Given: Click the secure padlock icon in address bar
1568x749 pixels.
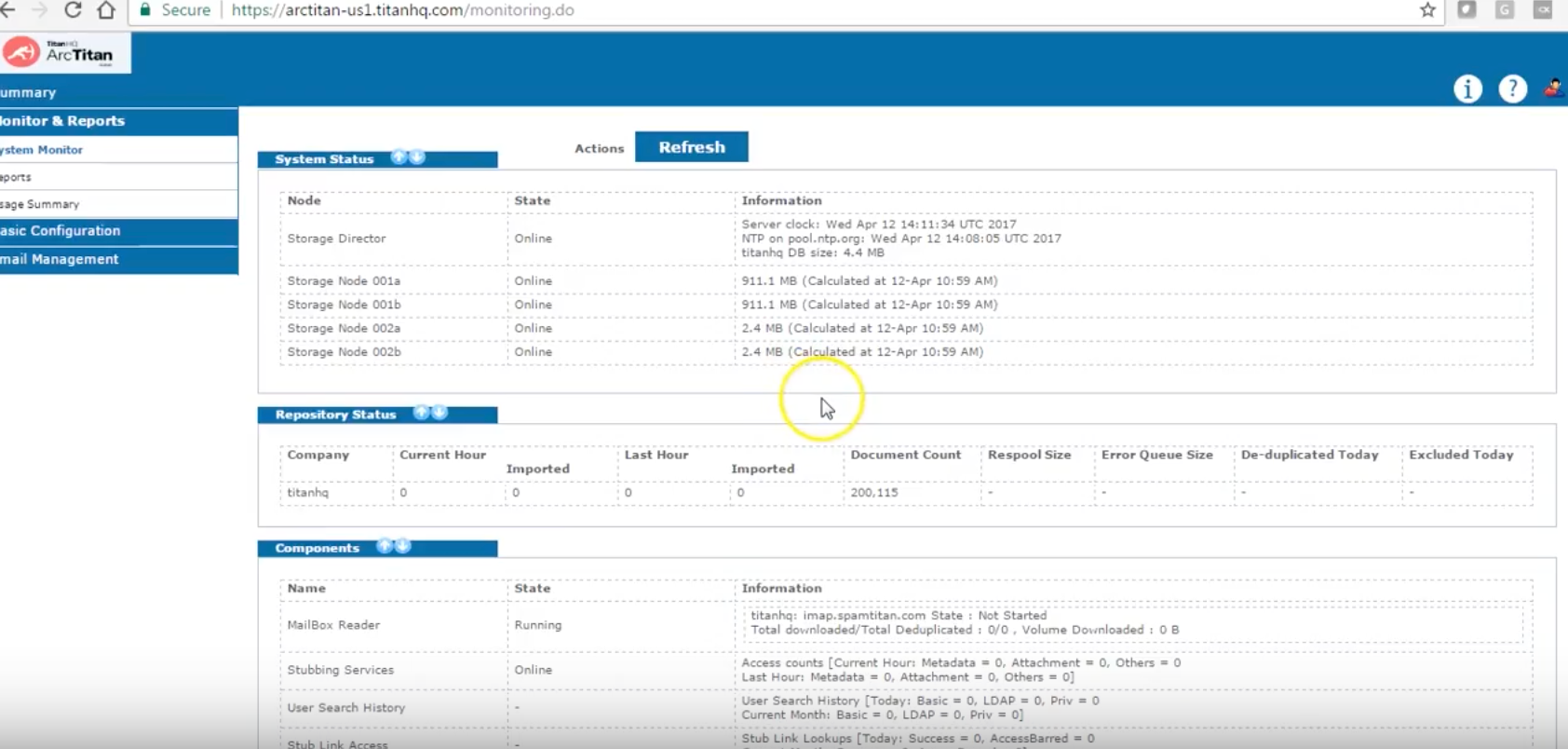Looking at the screenshot, I should tap(144, 10).
